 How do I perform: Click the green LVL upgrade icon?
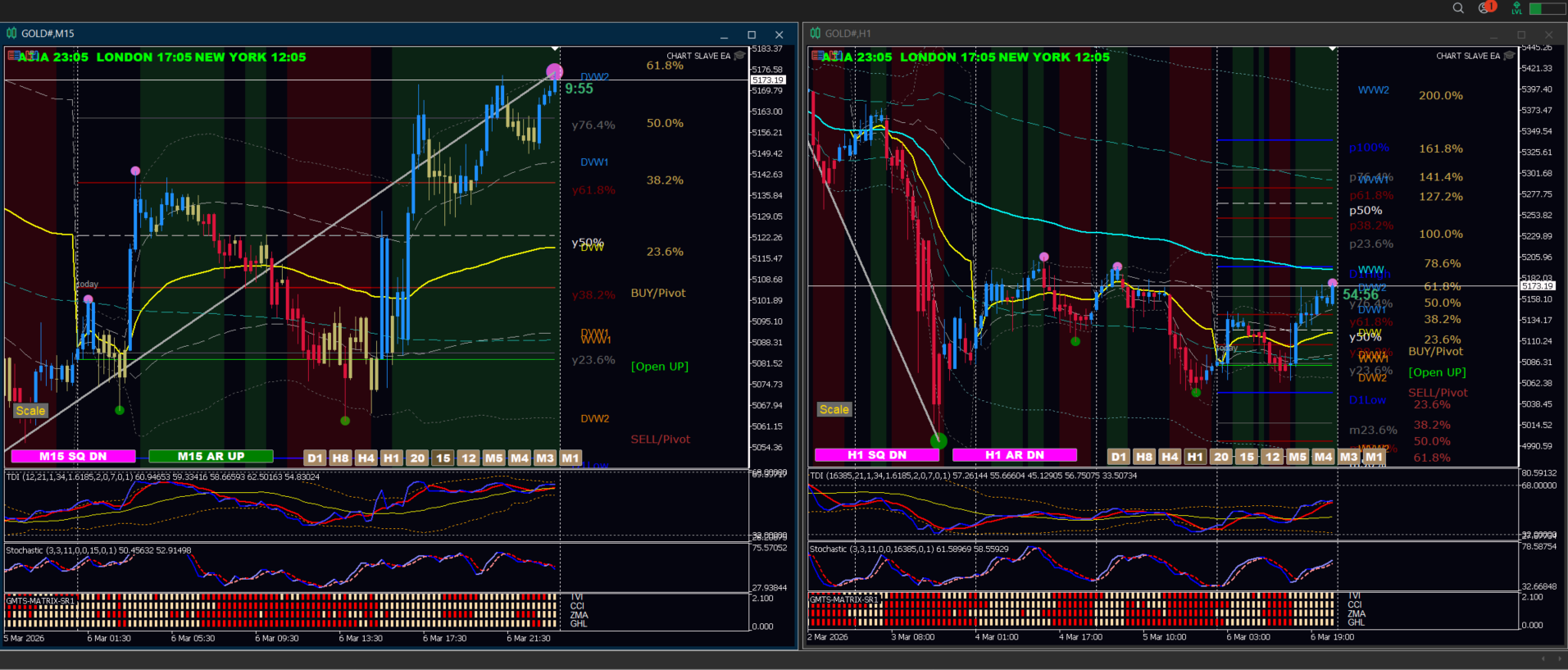point(1516,8)
